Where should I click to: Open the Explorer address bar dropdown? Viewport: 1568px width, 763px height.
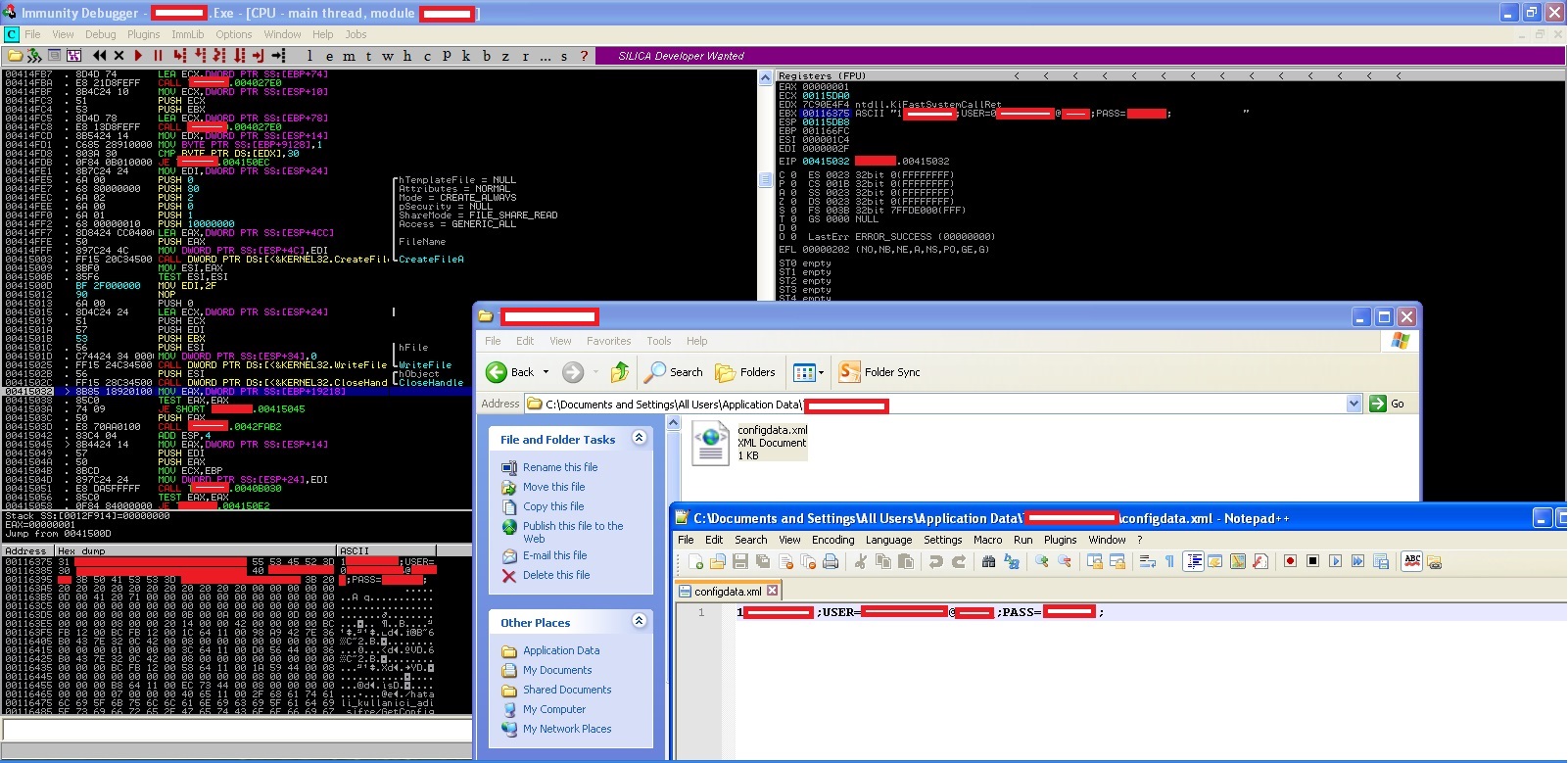[x=1354, y=404]
